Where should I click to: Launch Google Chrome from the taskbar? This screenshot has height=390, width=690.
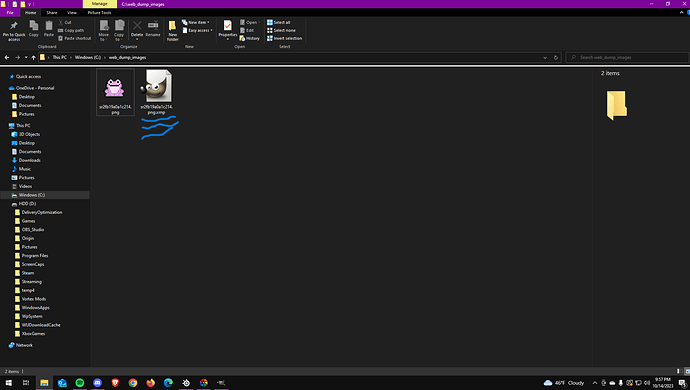(132, 383)
